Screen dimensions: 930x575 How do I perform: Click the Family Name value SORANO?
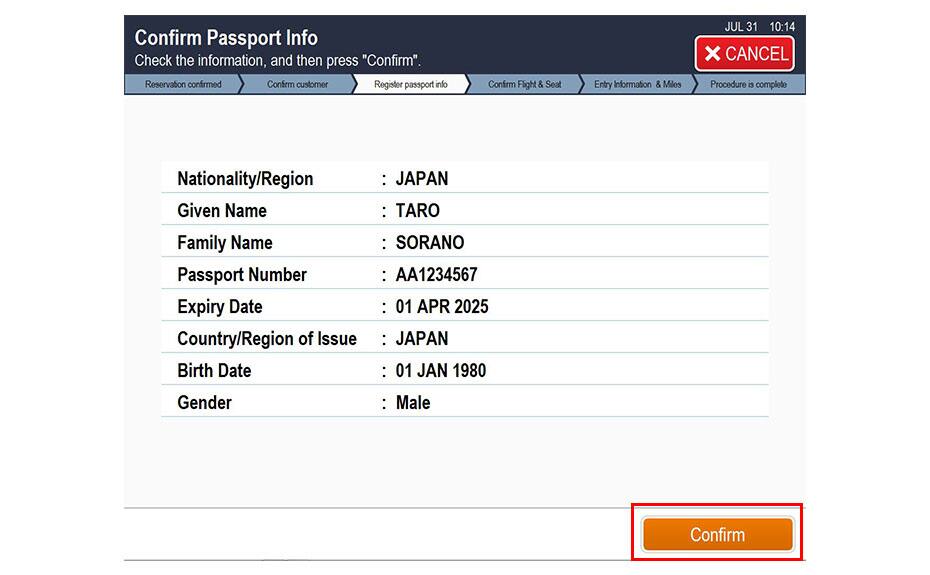pos(430,243)
